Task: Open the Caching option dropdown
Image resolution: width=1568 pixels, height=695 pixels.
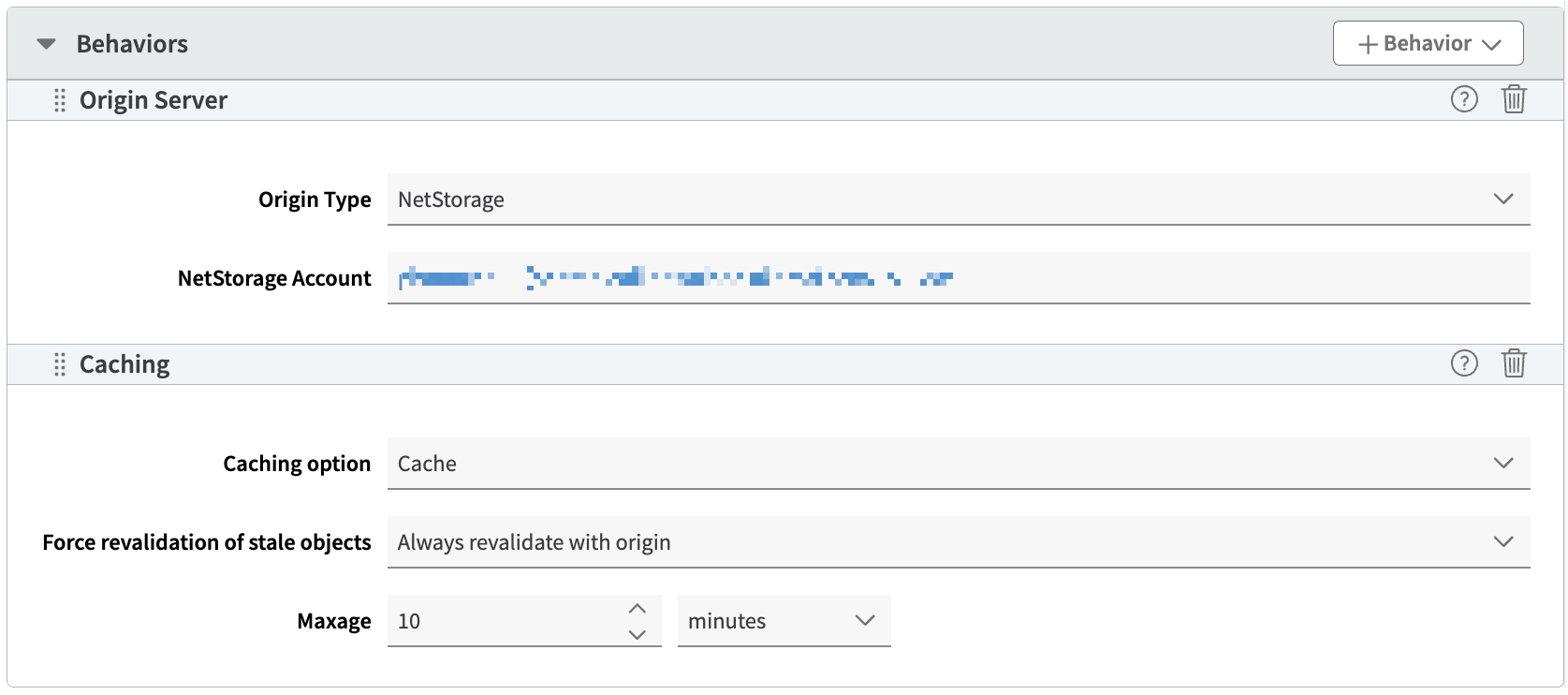Action: [958, 464]
